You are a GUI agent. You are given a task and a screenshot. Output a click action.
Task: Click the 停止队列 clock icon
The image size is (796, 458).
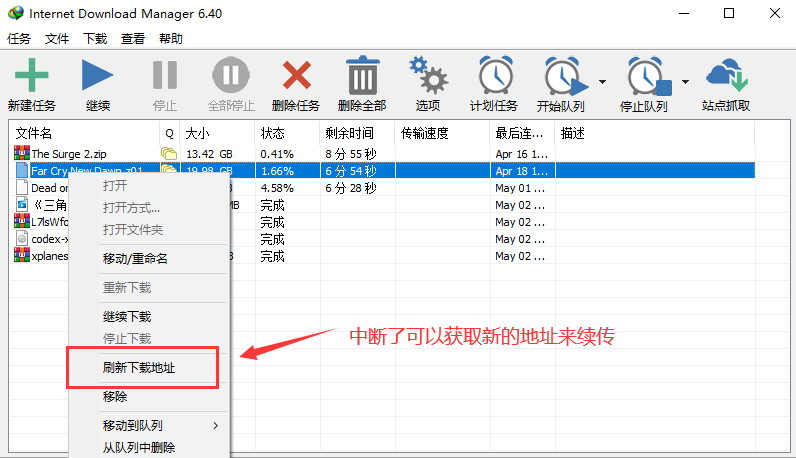648,76
